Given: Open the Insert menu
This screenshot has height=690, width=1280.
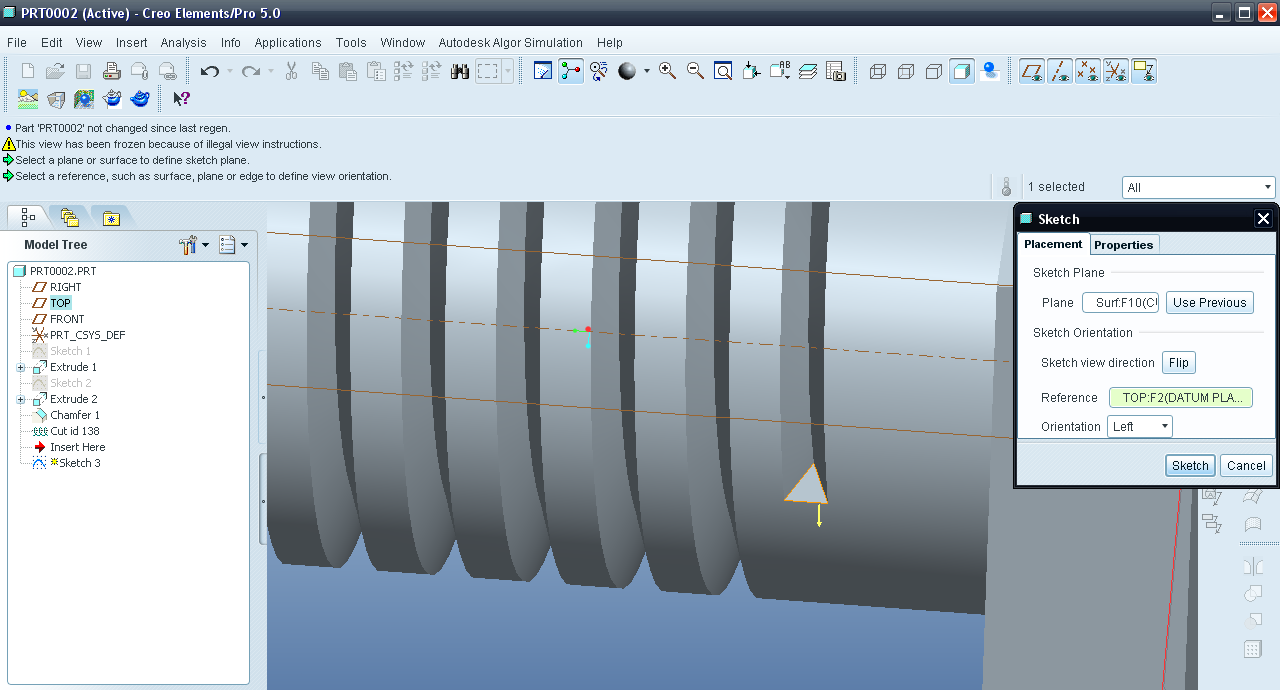Looking at the screenshot, I should point(132,43).
